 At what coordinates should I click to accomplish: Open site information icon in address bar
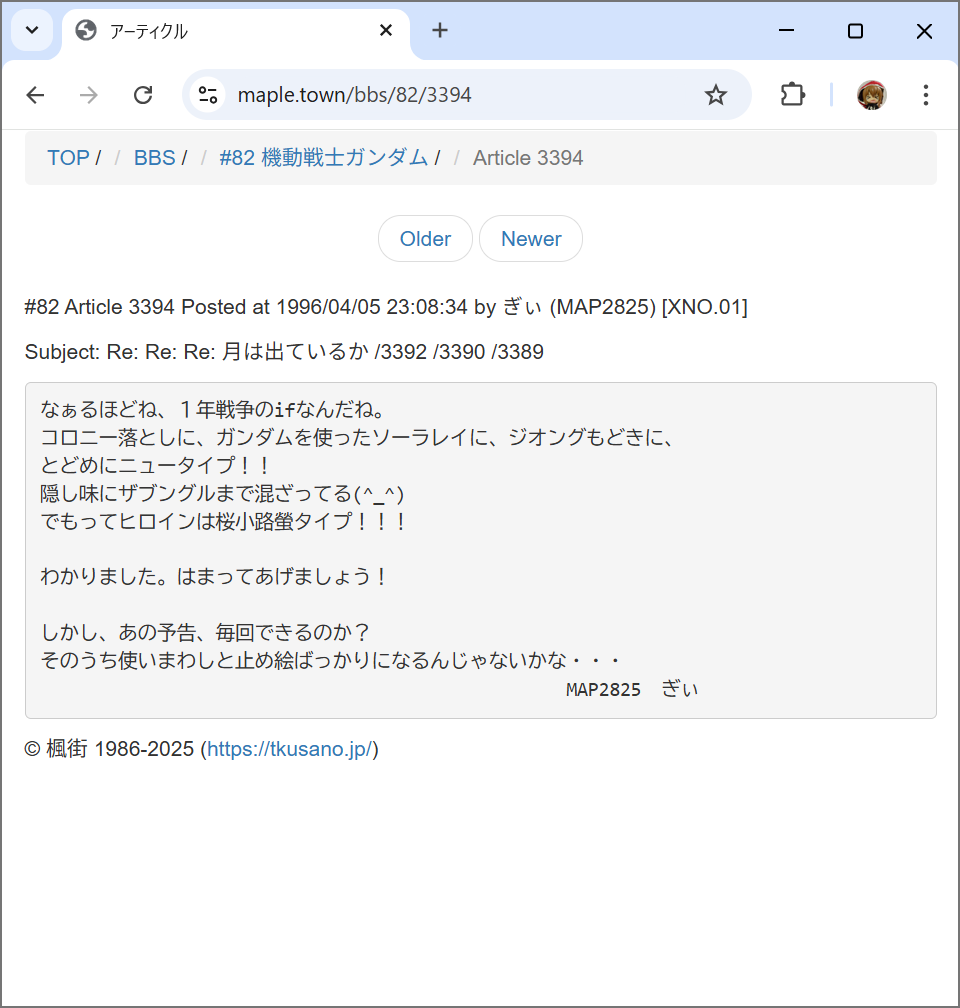coord(208,95)
